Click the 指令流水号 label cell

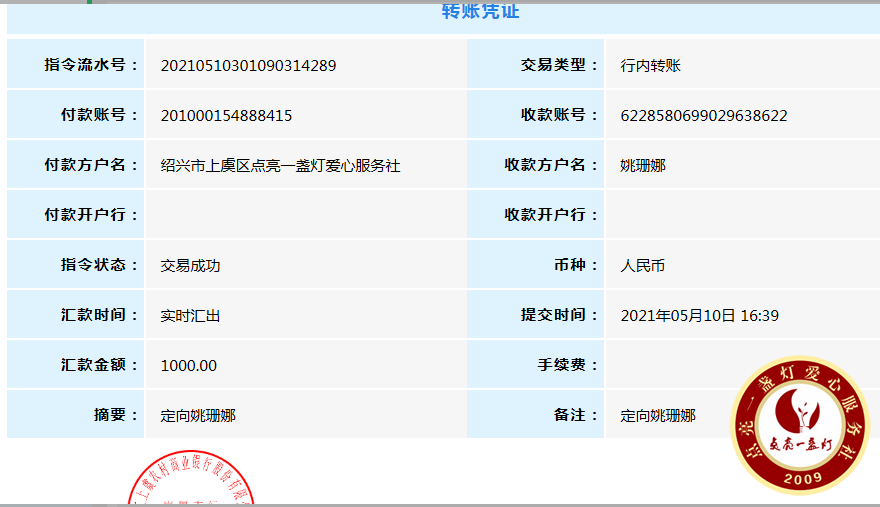pyautogui.click(x=75, y=64)
